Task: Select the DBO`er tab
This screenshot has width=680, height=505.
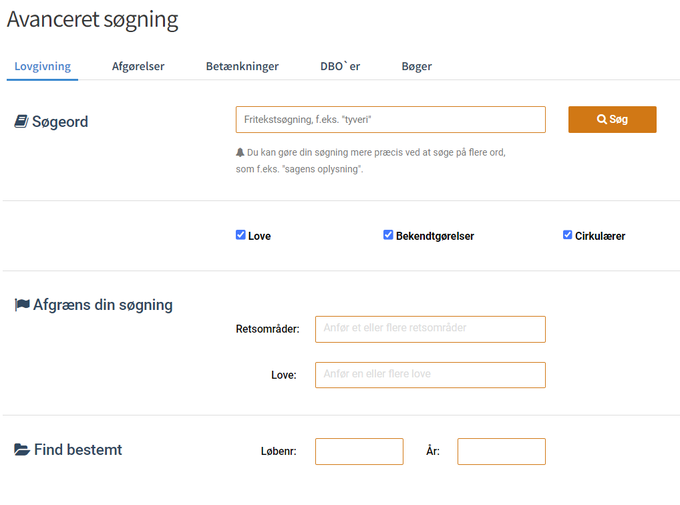Action: [340, 66]
